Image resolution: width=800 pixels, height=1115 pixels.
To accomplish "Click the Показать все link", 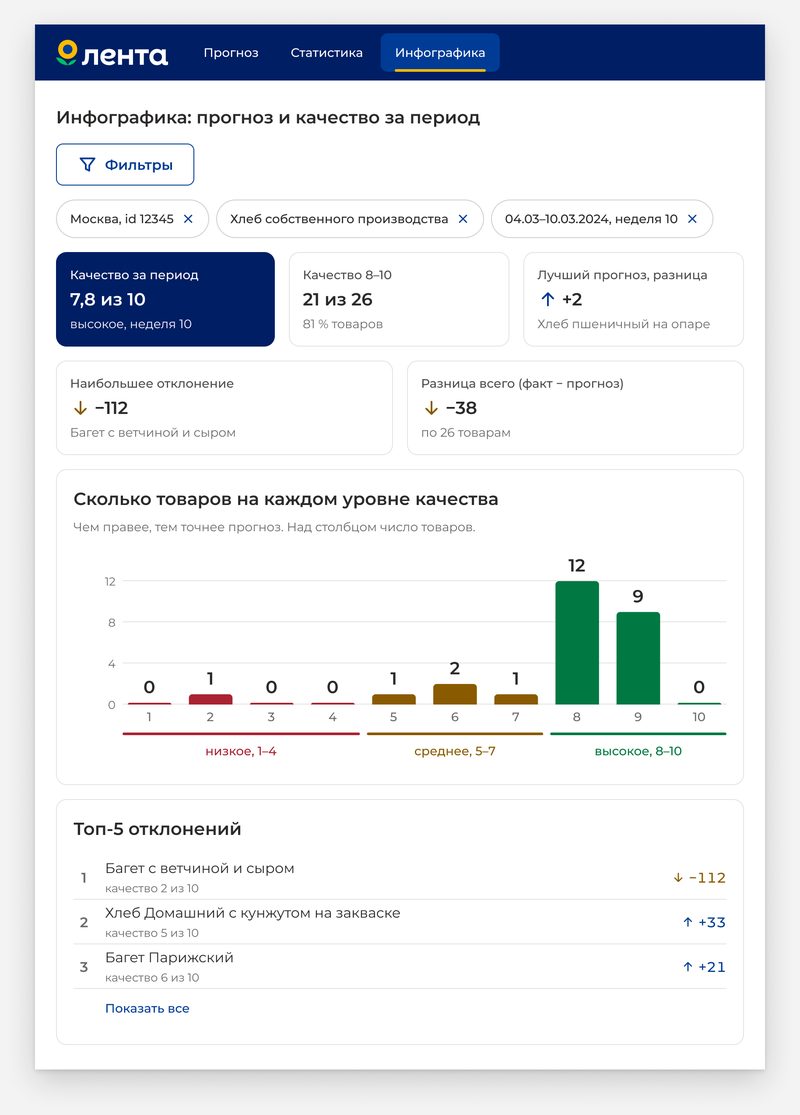I will 147,1008.
